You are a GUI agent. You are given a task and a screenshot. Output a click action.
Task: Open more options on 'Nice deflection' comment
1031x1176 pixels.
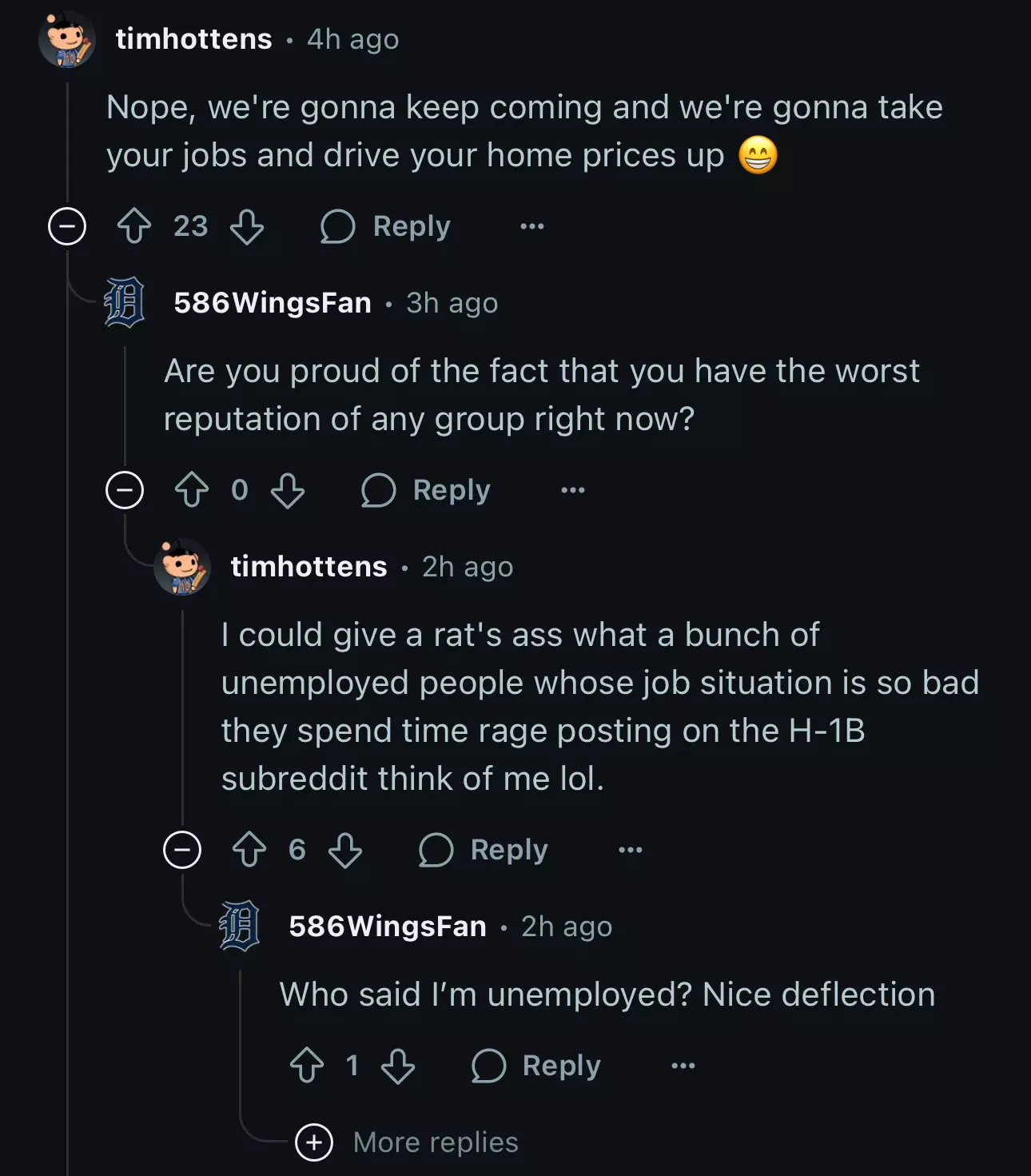coord(683,1066)
